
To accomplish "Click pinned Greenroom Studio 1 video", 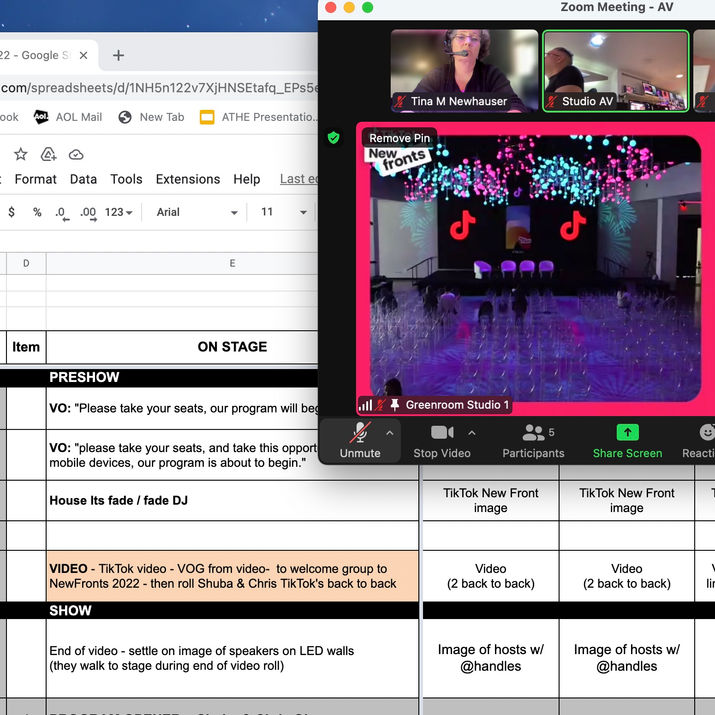I will pos(535,269).
